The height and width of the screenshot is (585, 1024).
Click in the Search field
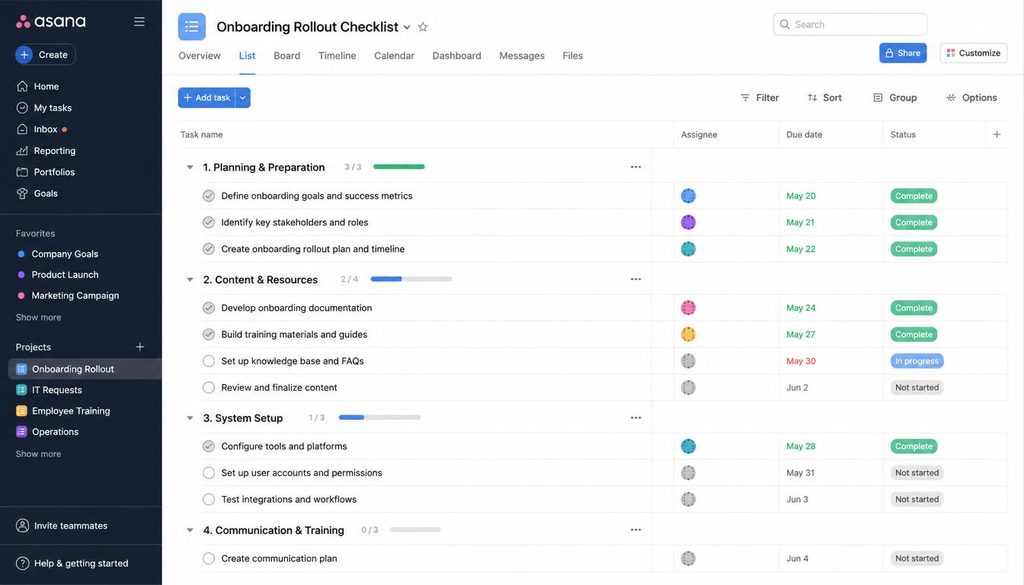click(850, 25)
